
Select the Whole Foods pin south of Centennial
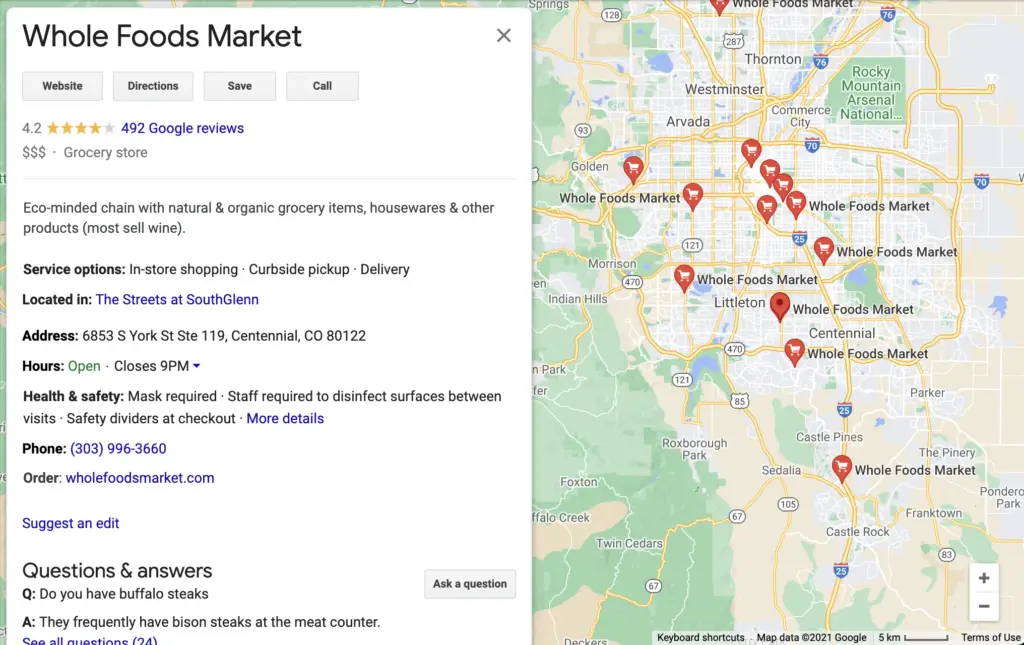tap(794, 353)
